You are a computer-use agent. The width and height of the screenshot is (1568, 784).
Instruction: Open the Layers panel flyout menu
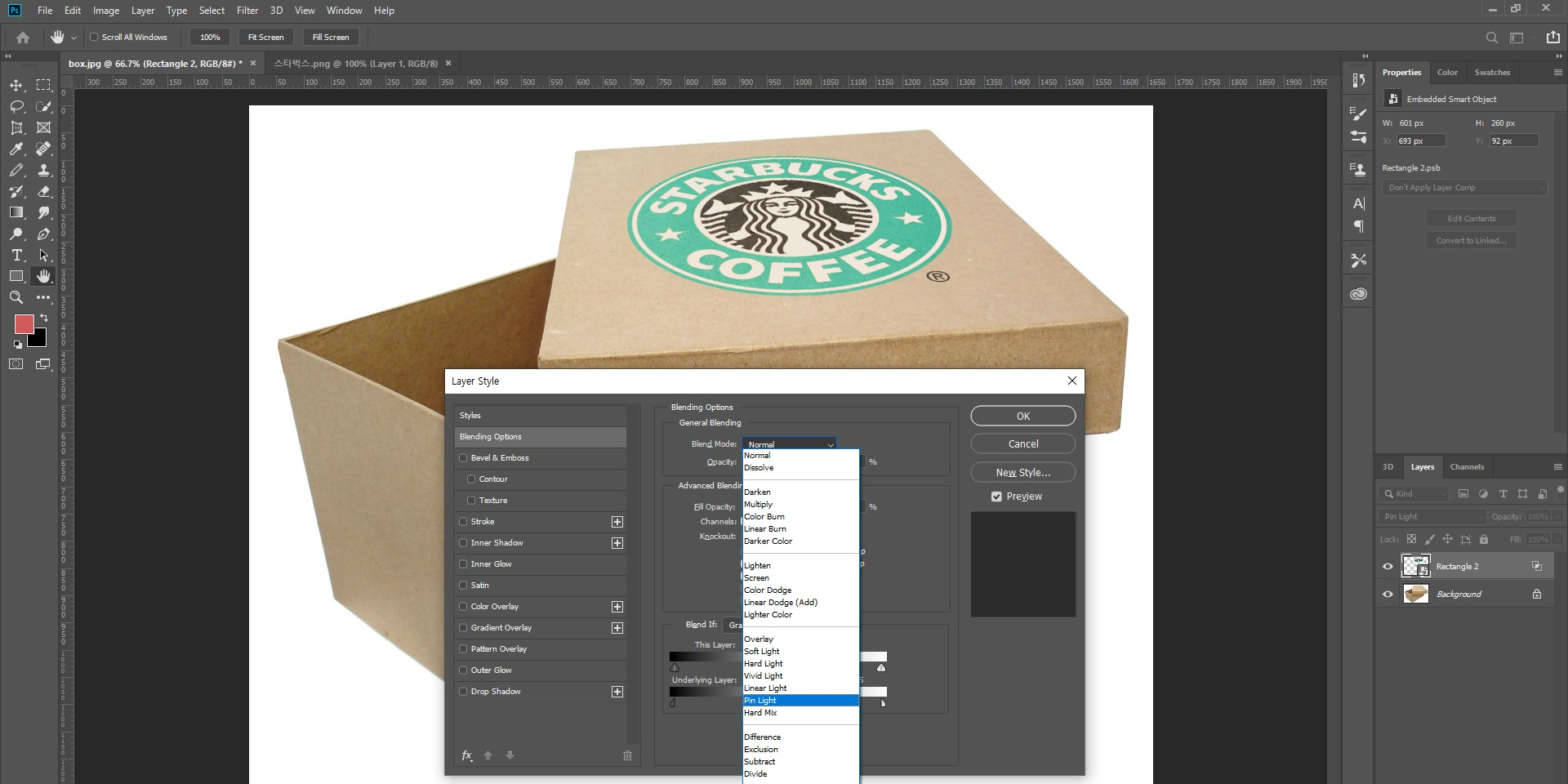tap(1557, 467)
